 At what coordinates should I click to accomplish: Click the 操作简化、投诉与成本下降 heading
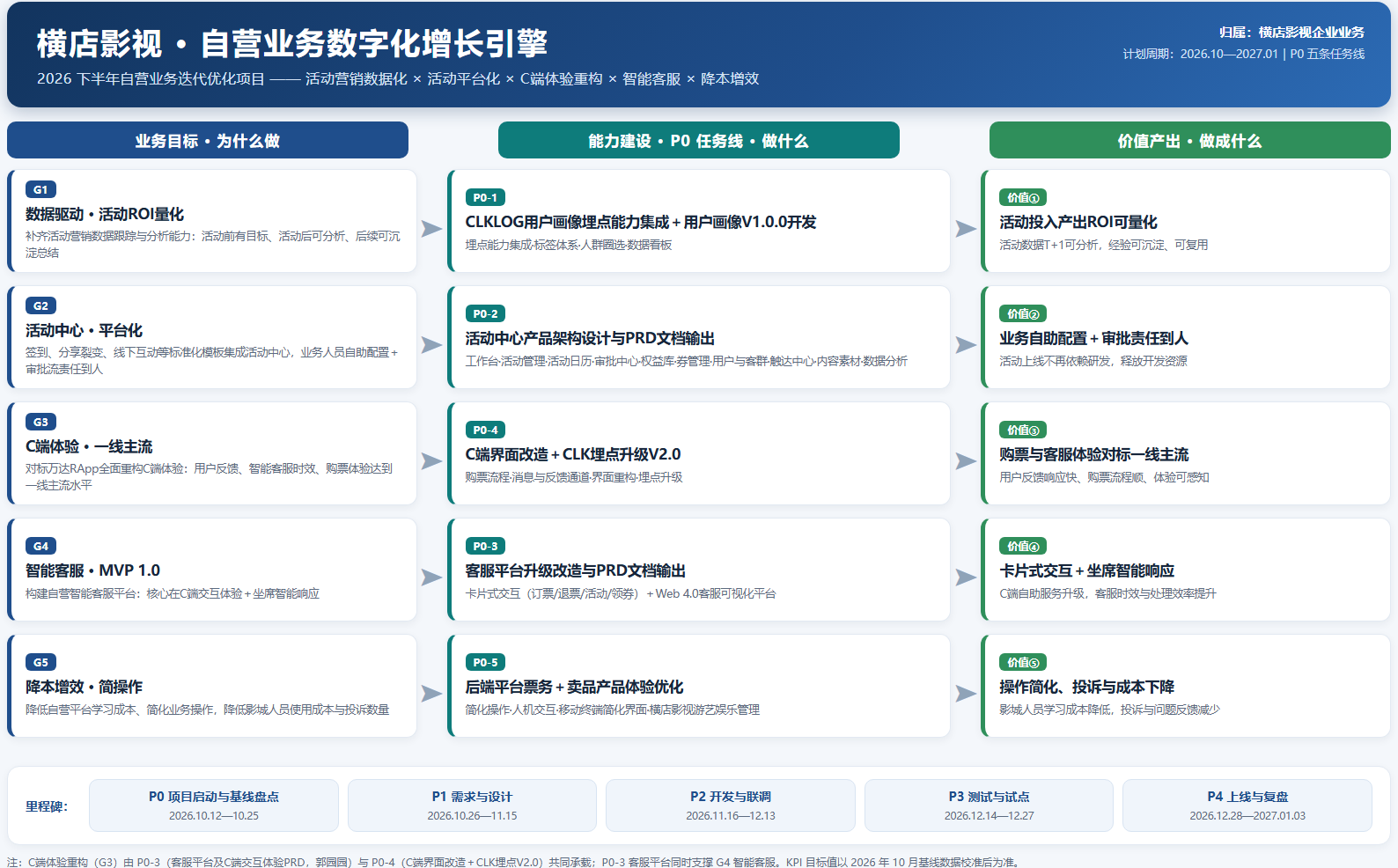pos(1086,687)
